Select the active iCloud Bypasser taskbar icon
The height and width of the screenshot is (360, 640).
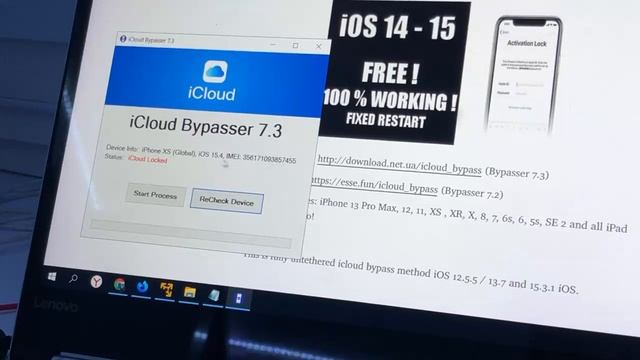[x=239, y=298]
